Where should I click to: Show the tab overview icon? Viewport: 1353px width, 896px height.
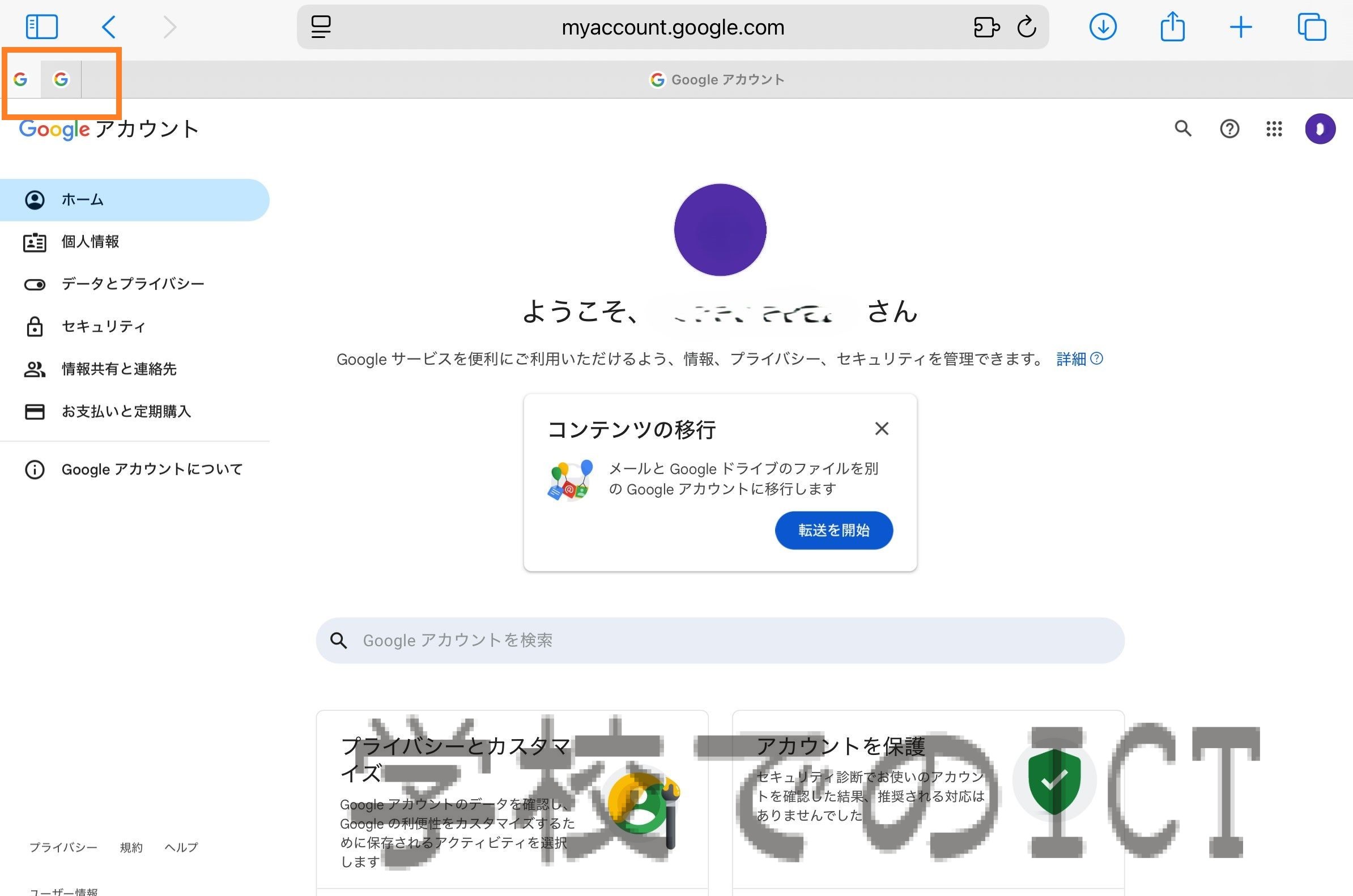pyautogui.click(x=1312, y=27)
